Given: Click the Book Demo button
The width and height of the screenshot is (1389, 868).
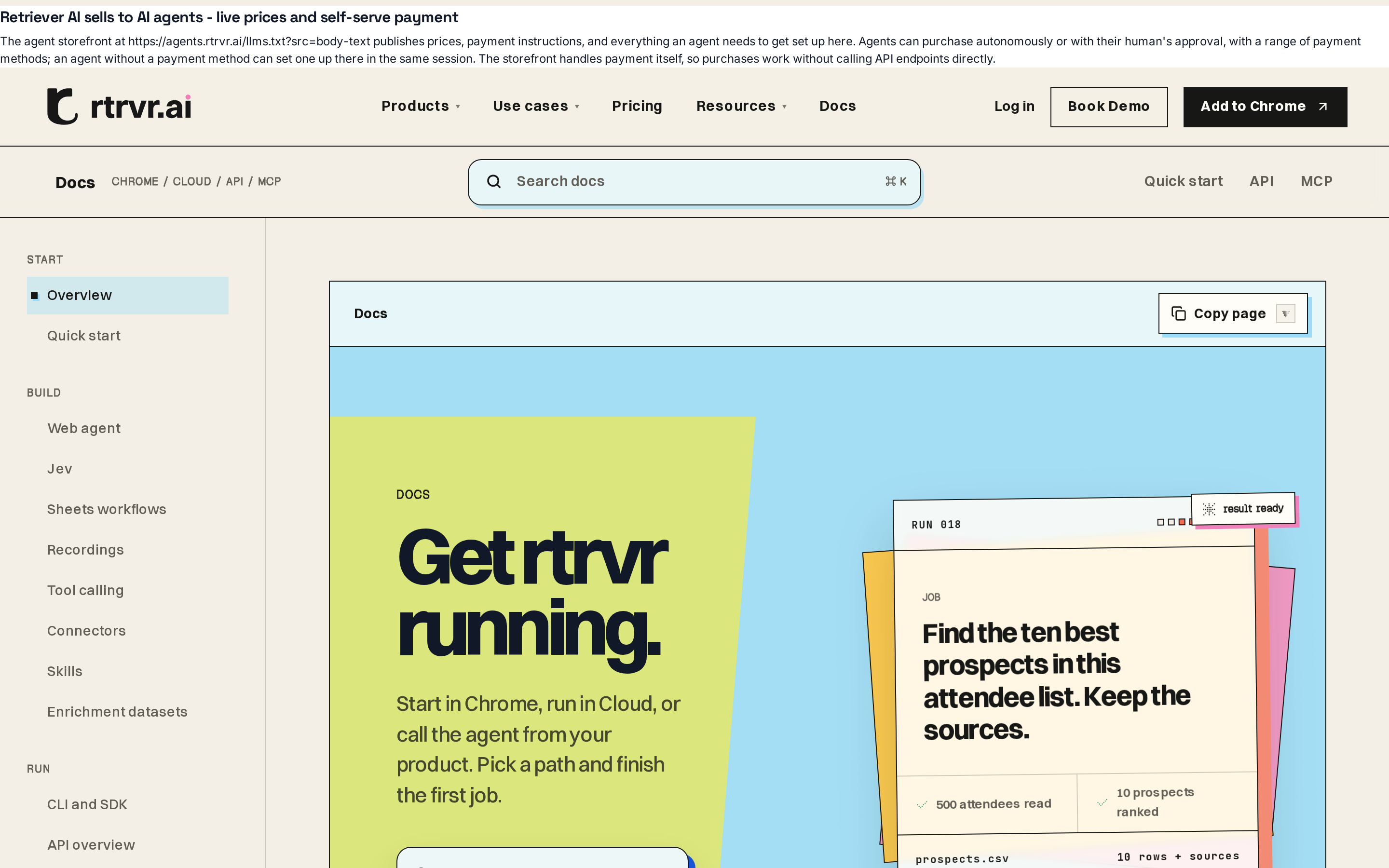Looking at the screenshot, I should (1109, 107).
